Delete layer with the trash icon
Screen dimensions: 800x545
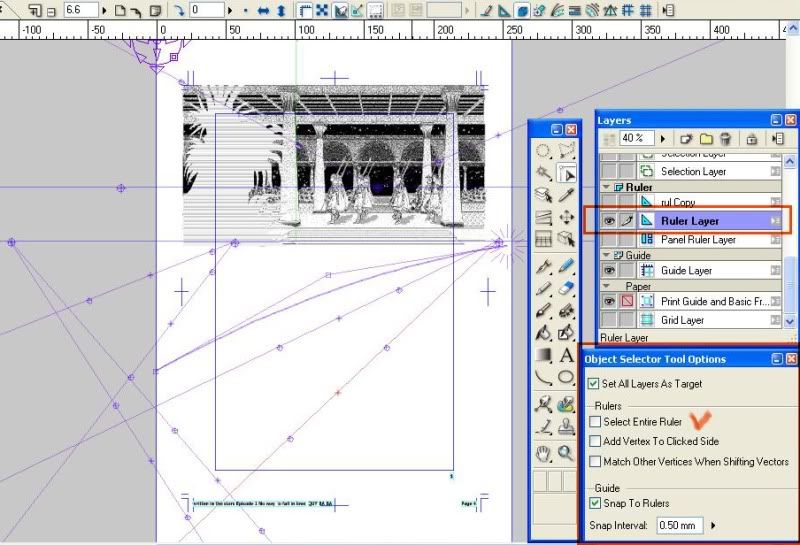725,139
